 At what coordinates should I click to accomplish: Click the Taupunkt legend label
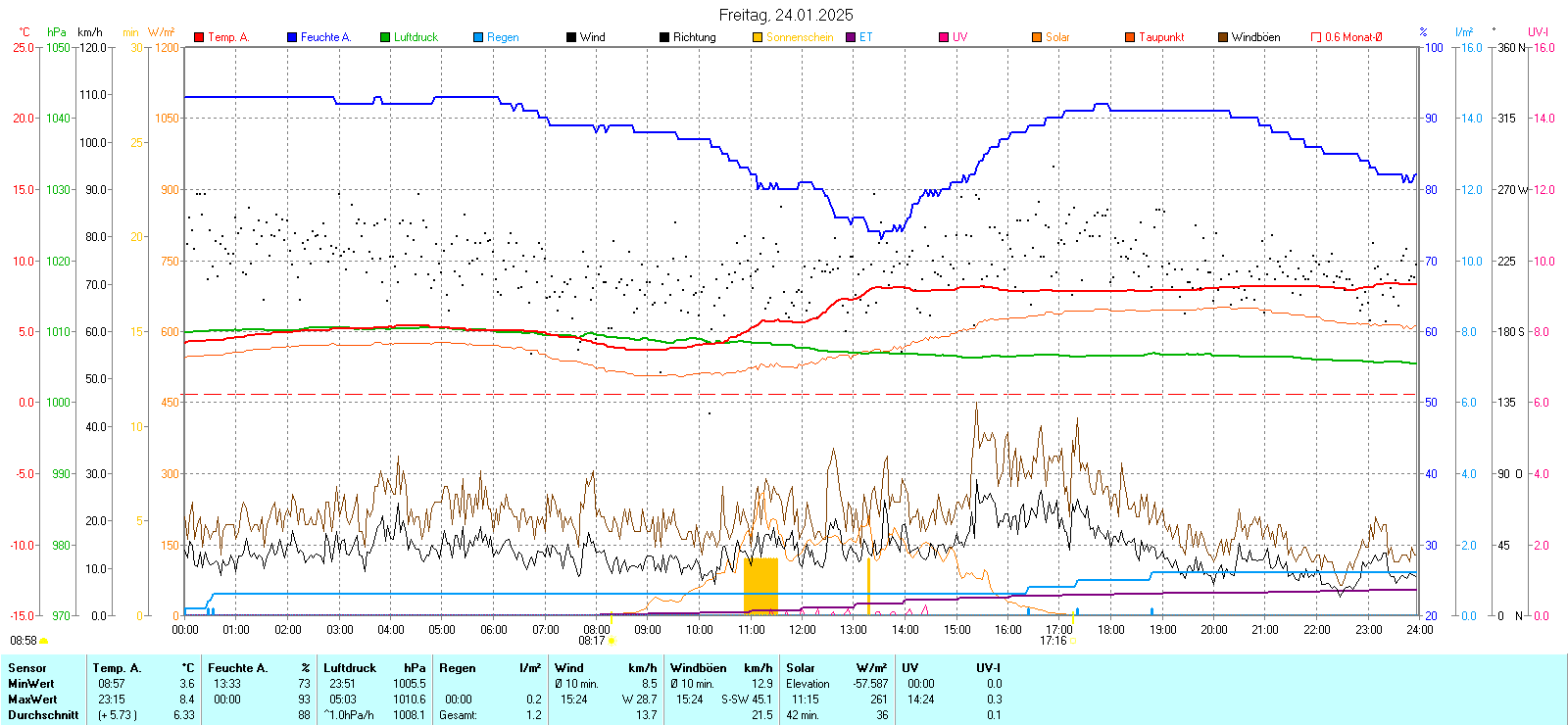pyautogui.click(x=1161, y=37)
